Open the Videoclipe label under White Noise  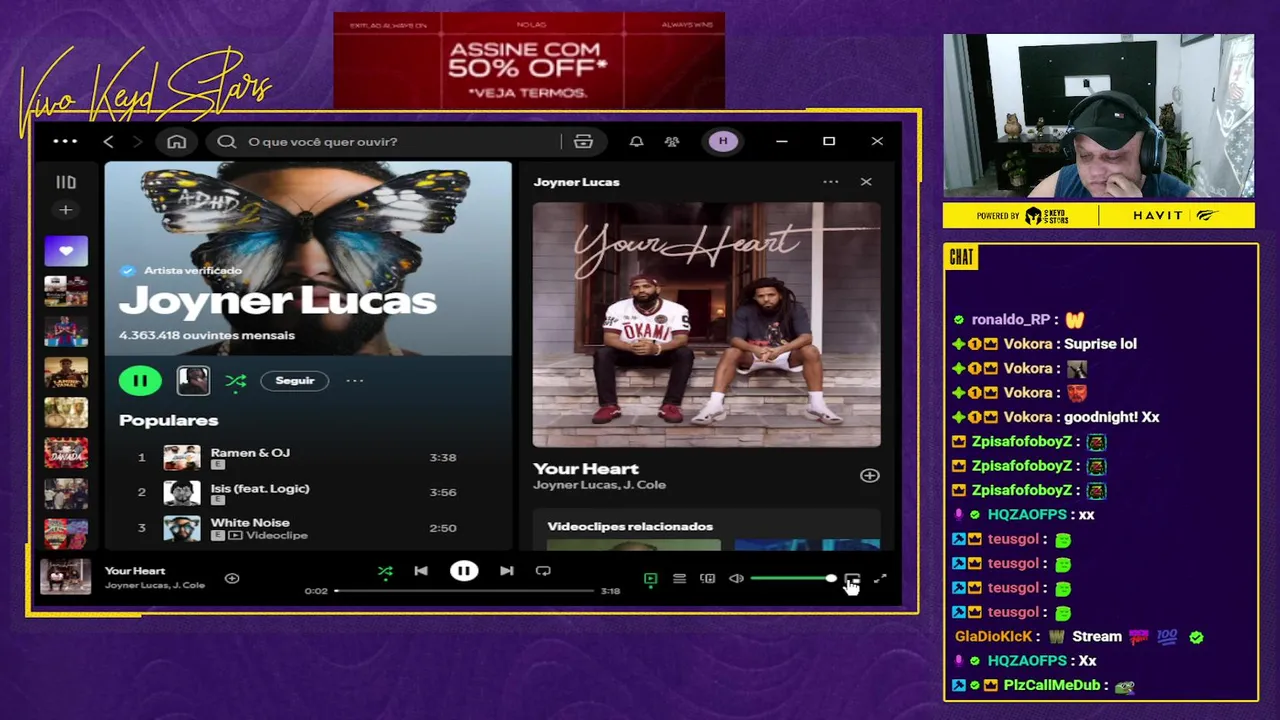coord(277,536)
